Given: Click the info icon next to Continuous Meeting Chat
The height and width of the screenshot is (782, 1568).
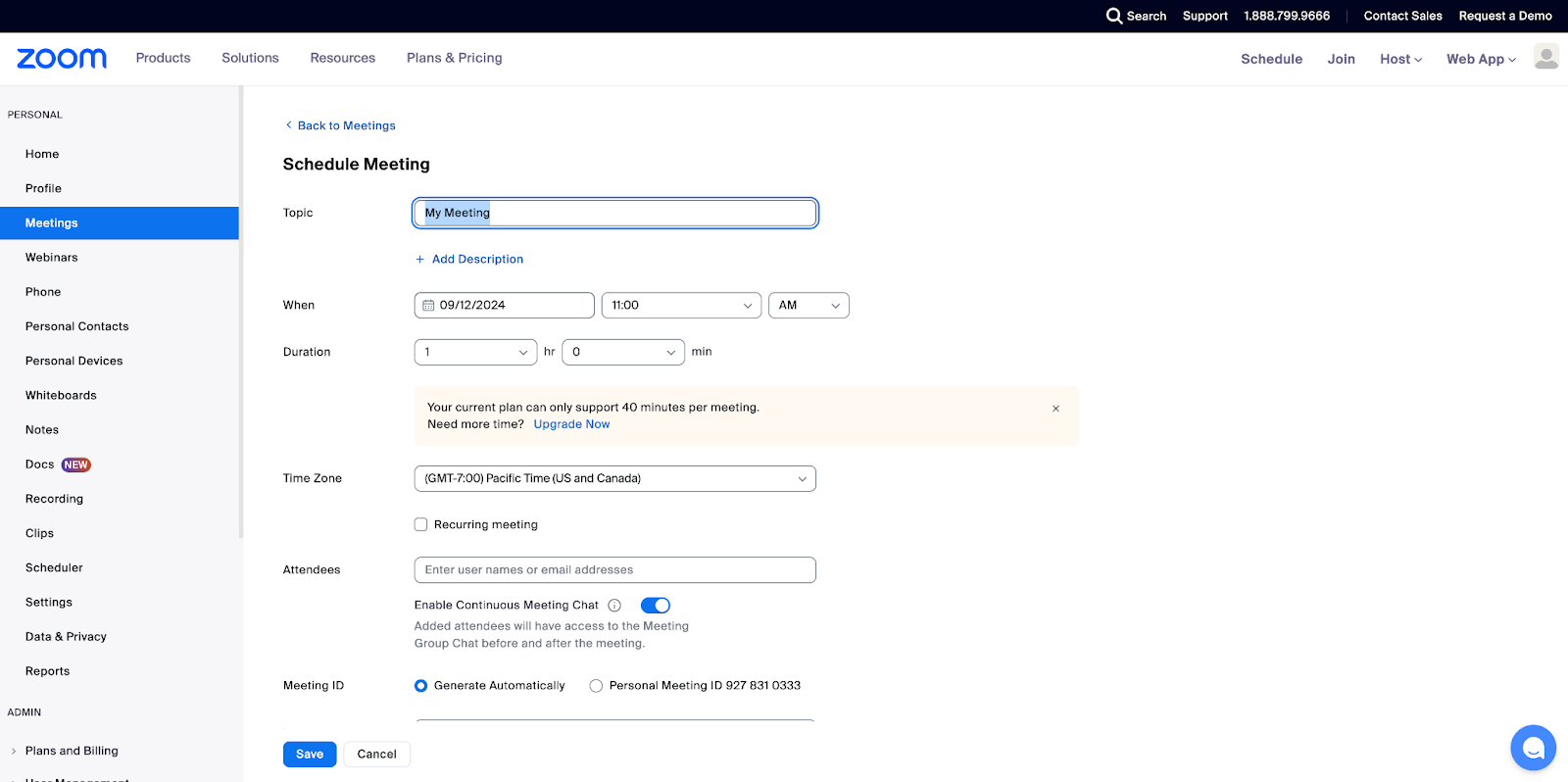Looking at the screenshot, I should [614, 606].
